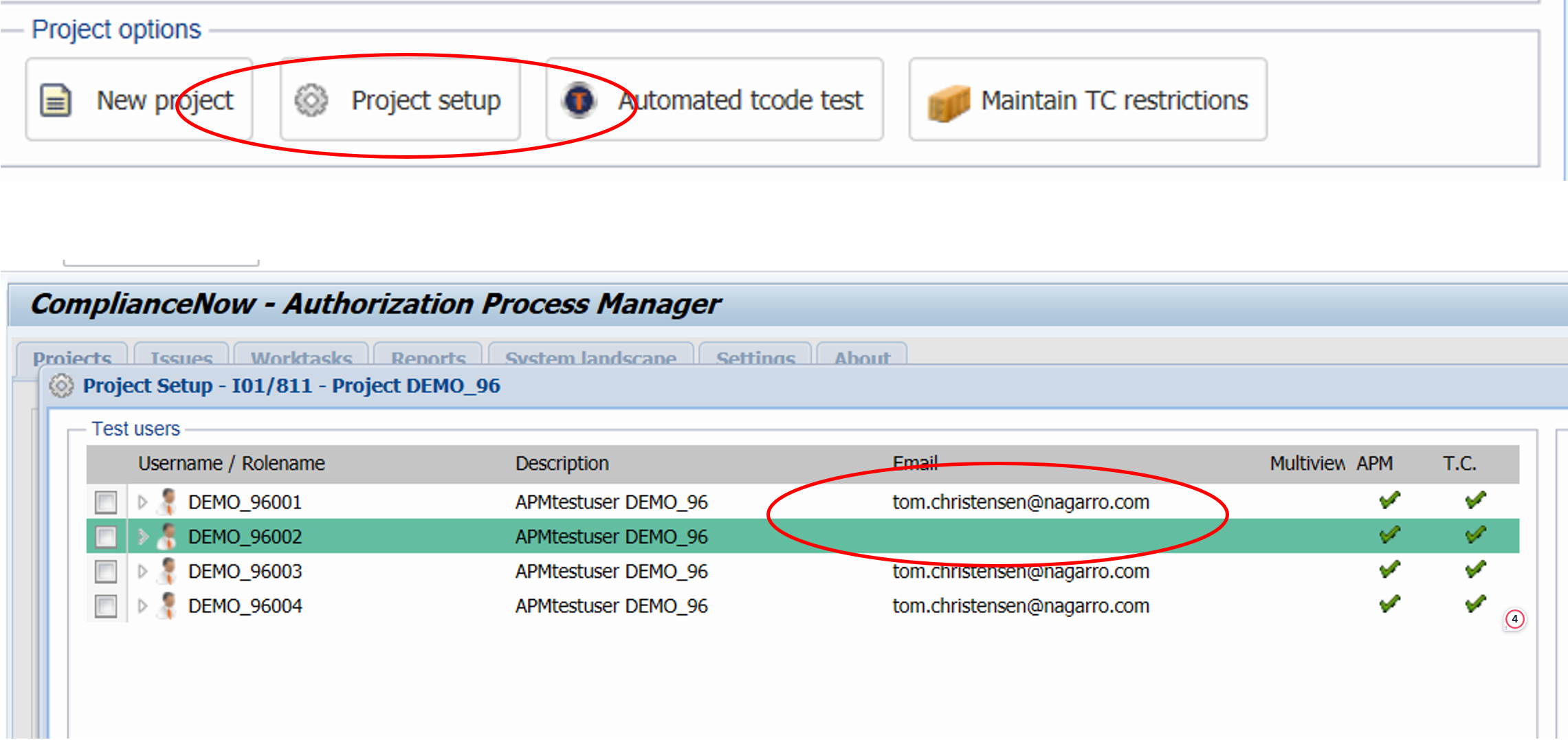This screenshot has height=740, width=1568.
Task: Click T.C. checkmark for DEMO_96001
Action: pos(1475,500)
